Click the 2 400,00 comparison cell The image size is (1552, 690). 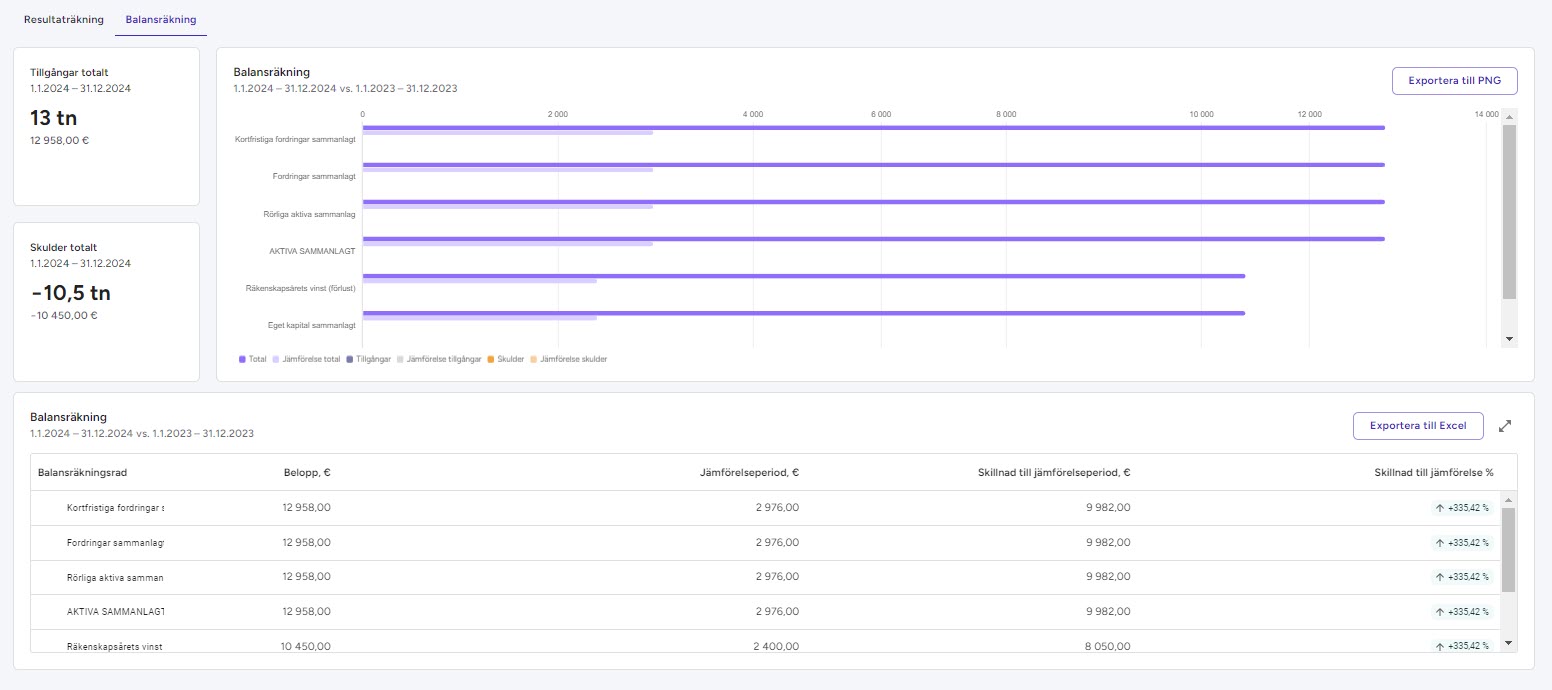tap(776, 646)
